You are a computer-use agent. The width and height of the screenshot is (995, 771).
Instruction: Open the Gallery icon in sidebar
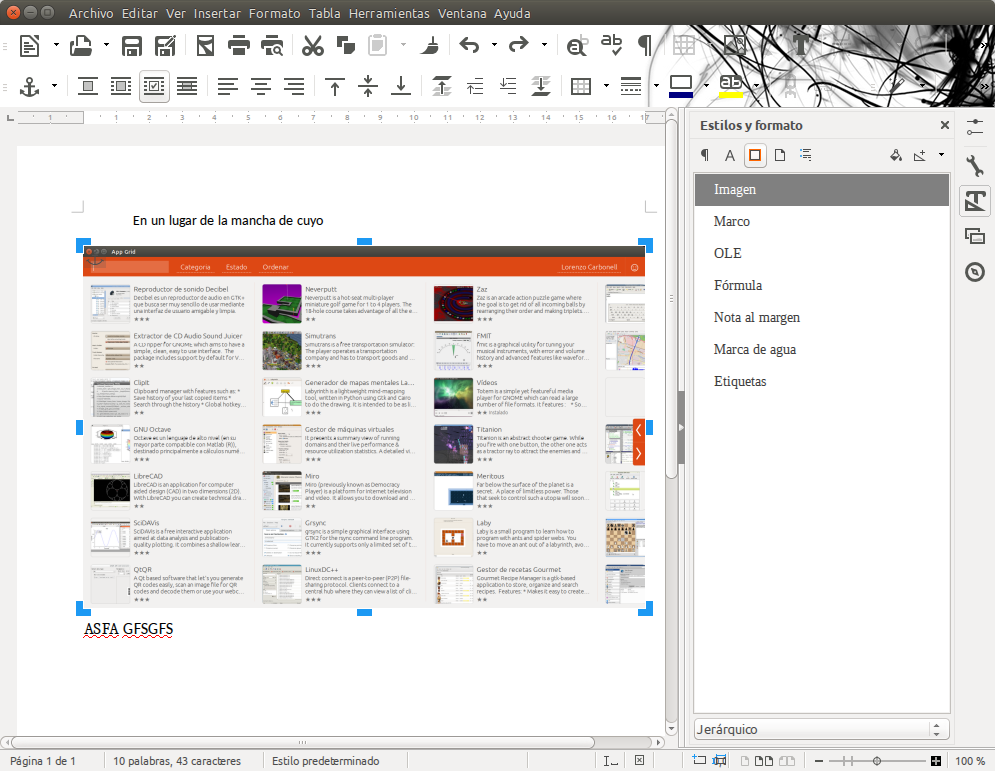974,236
